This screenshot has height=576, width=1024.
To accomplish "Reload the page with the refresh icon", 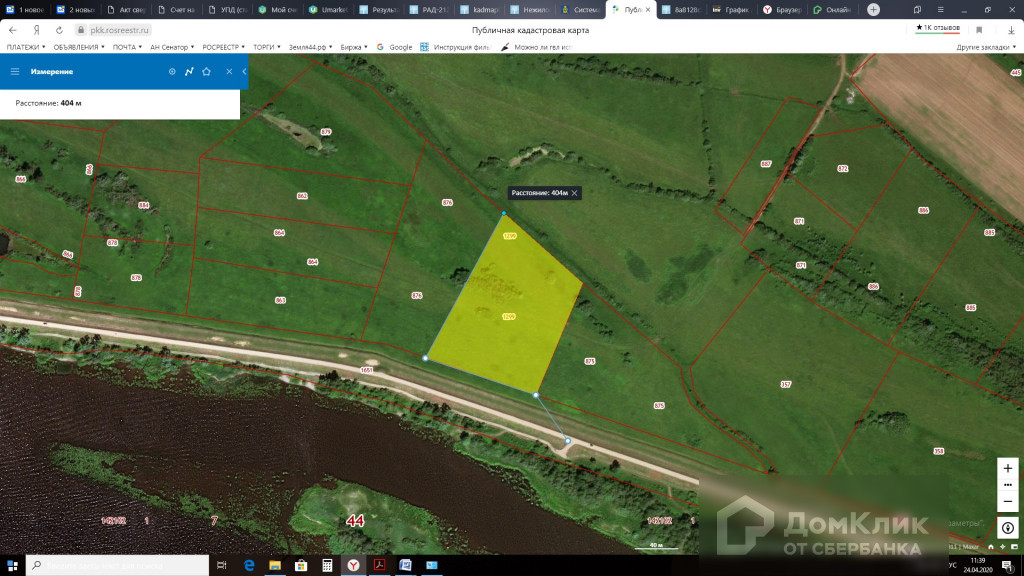I will pos(59,30).
